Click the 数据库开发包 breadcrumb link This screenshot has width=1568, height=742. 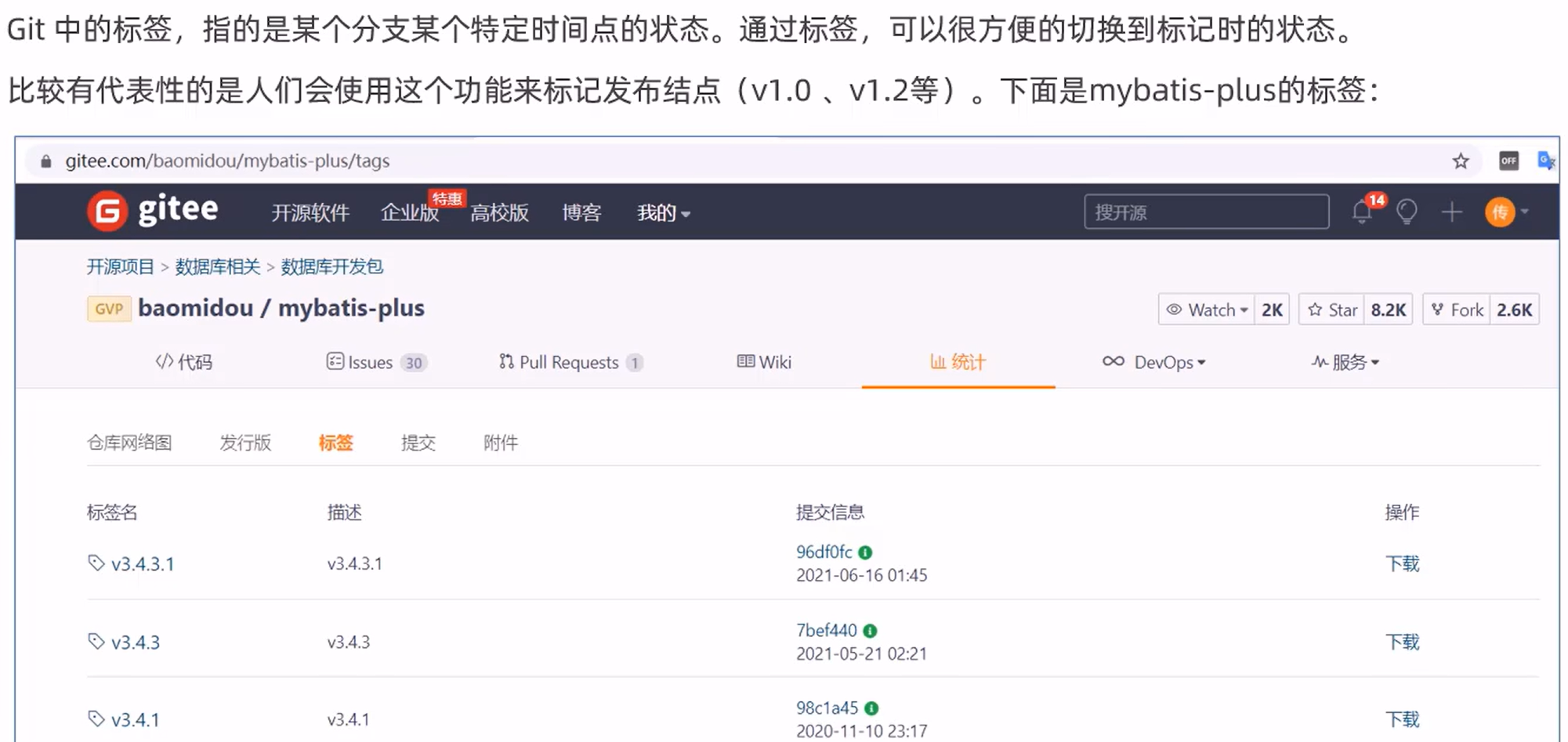click(331, 267)
